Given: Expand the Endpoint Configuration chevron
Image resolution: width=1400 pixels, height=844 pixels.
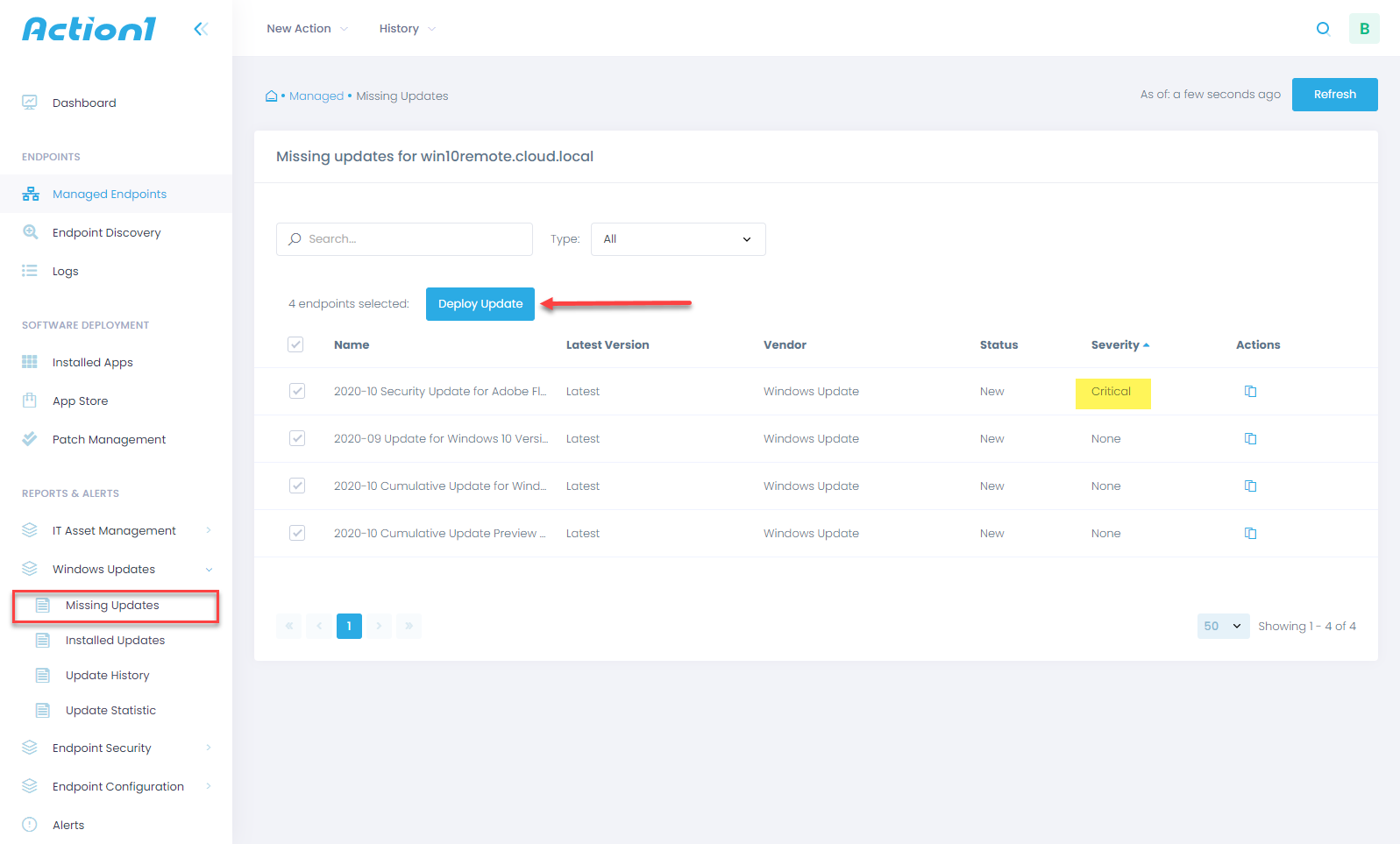Looking at the screenshot, I should point(209,786).
